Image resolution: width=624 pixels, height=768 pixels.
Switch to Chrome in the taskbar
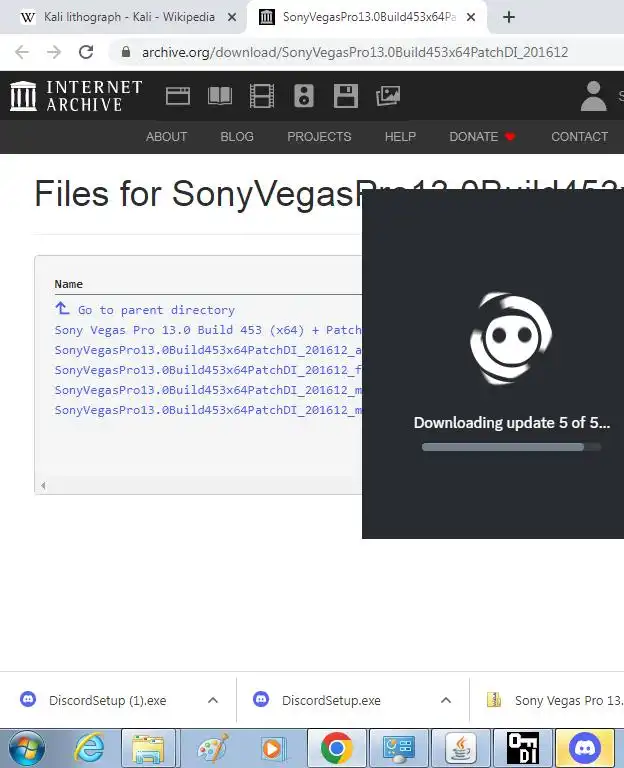pos(336,749)
